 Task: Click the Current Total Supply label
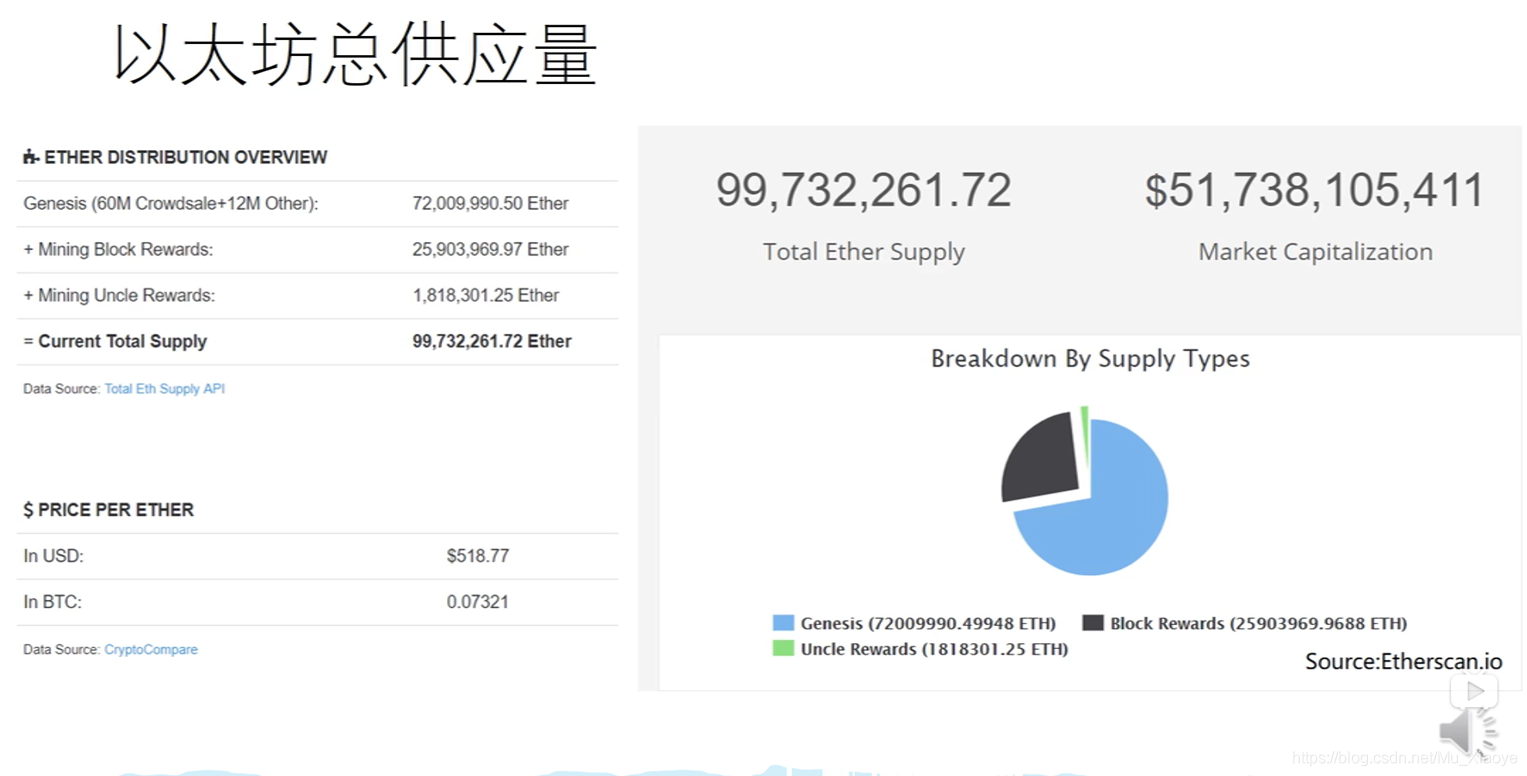(122, 342)
